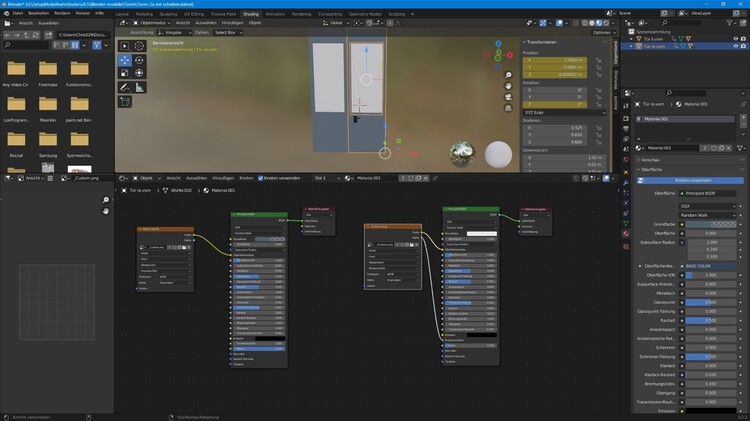Viewport: 750px width, 421px height.
Task: Expand the Vorschau panel in material properties
Action: (650, 159)
